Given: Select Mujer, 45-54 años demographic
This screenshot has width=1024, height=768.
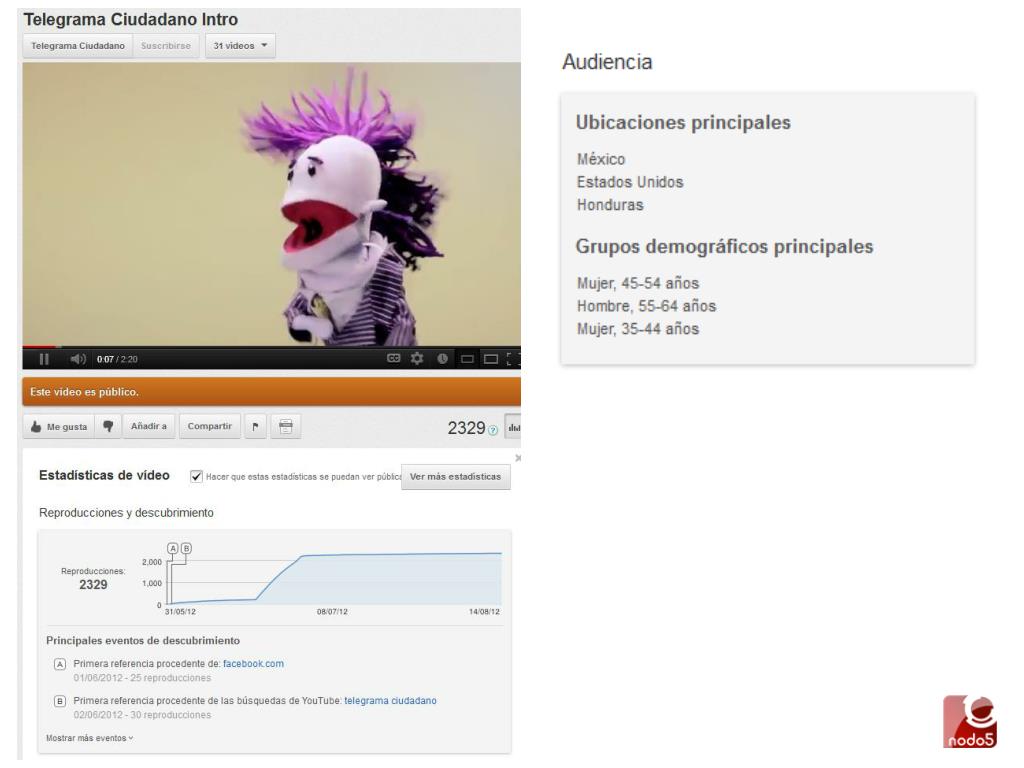Looking at the screenshot, I should [x=638, y=283].
